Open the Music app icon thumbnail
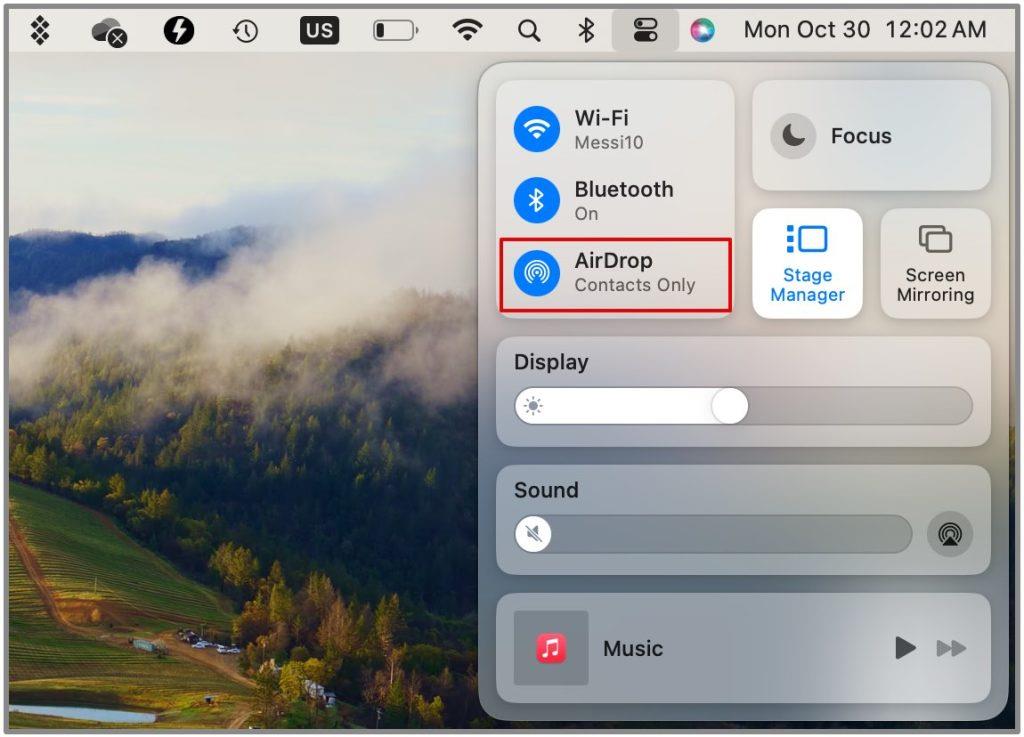This screenshot has height=737, width=1024. click(551, 648)
